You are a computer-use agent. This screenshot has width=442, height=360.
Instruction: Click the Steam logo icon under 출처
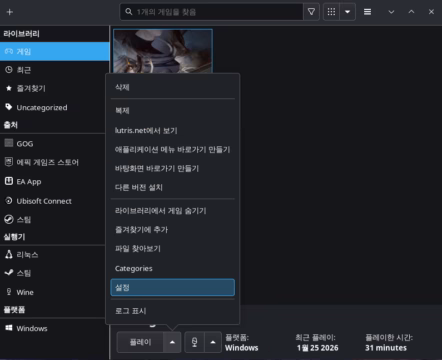coord(9,219)
